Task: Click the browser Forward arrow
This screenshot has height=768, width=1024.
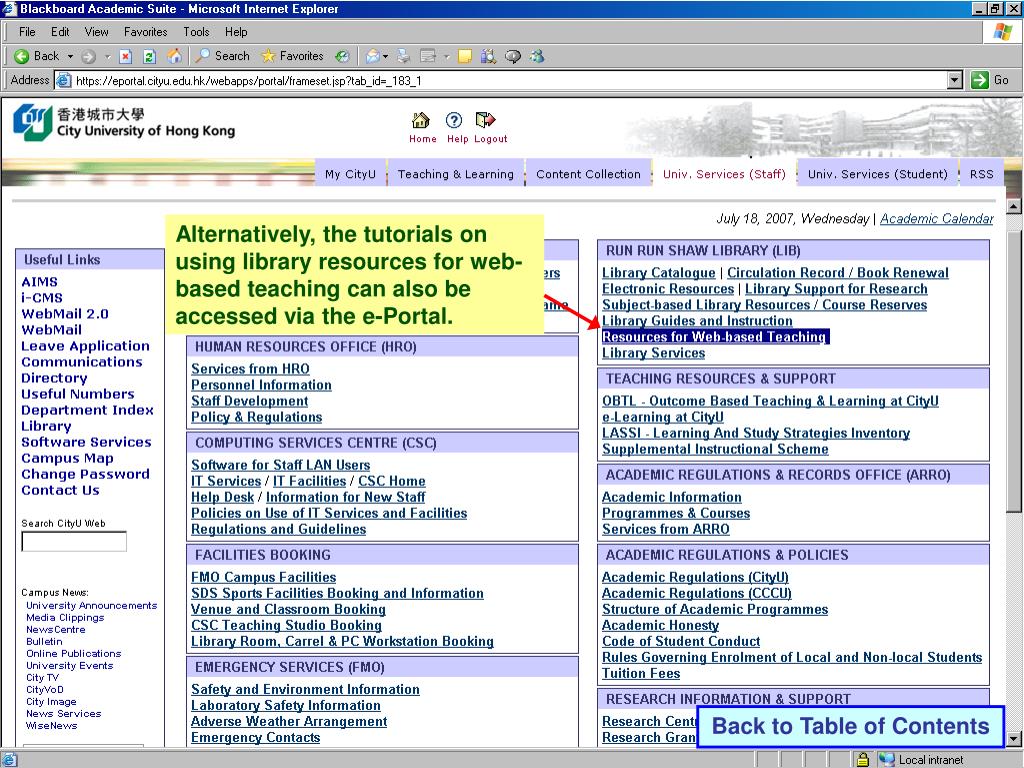Action: pos(89,57)
